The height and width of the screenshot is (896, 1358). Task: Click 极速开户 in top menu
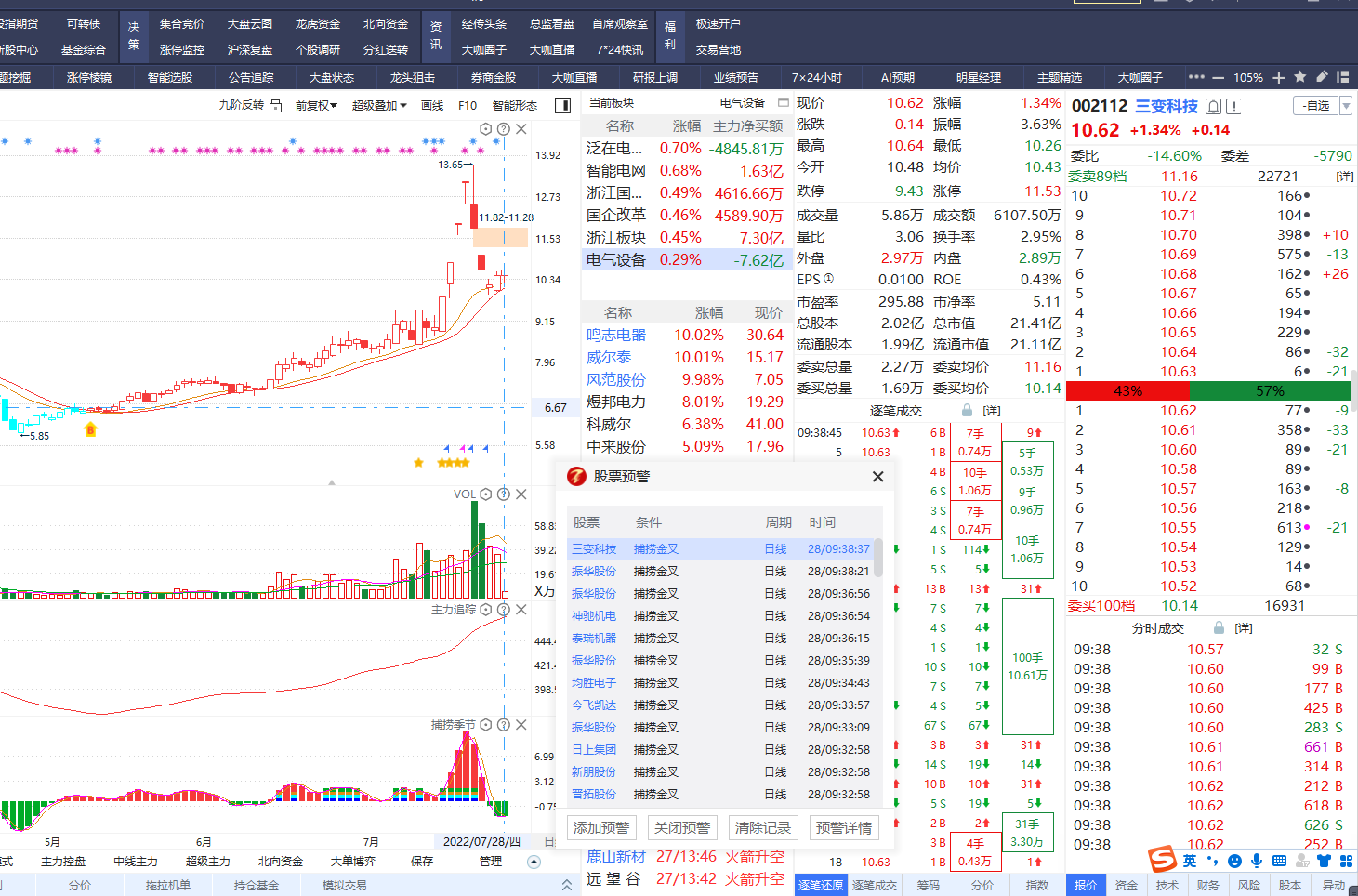coord(719,24)
